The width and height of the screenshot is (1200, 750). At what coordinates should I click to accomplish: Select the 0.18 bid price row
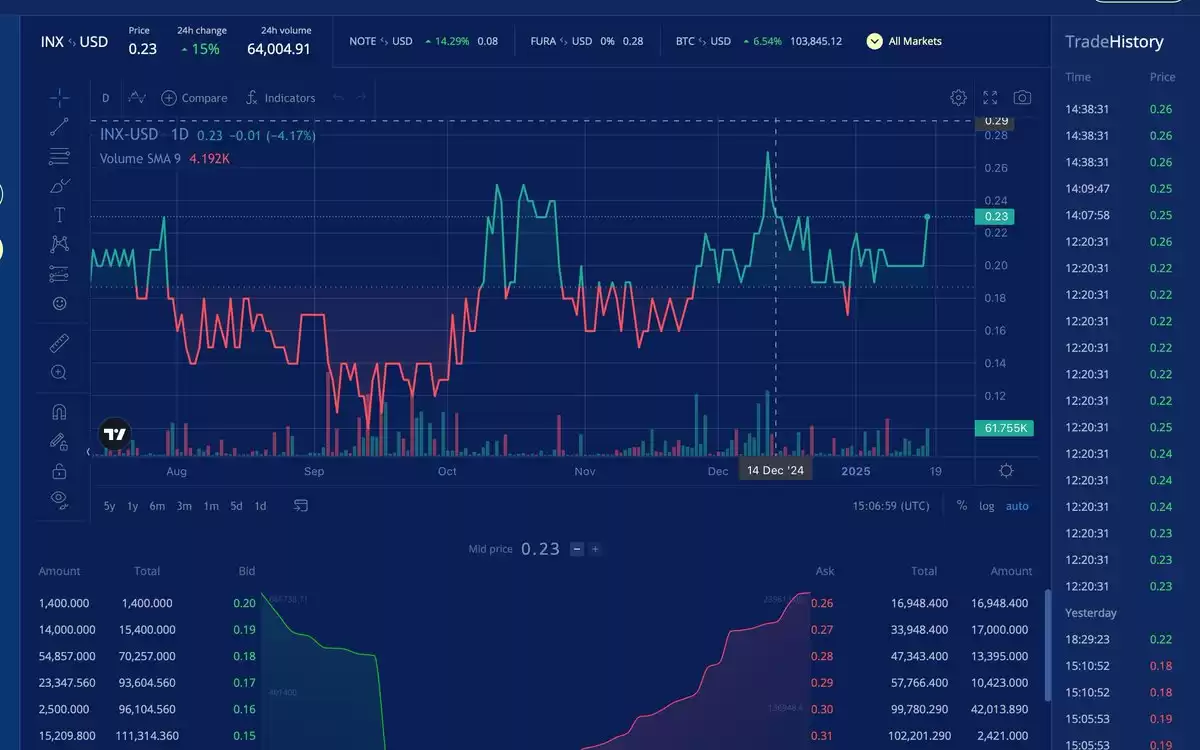147,656
